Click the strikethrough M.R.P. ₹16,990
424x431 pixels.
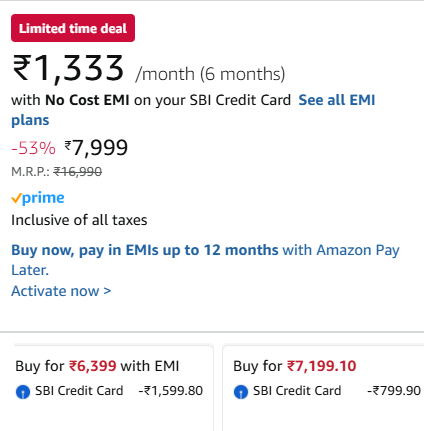tap(78, 172)
